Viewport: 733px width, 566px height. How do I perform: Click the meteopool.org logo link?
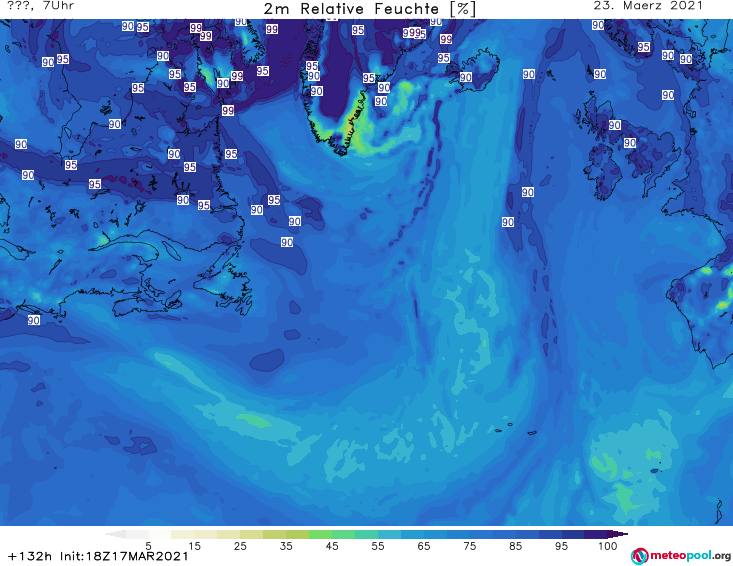pos(681,556)
